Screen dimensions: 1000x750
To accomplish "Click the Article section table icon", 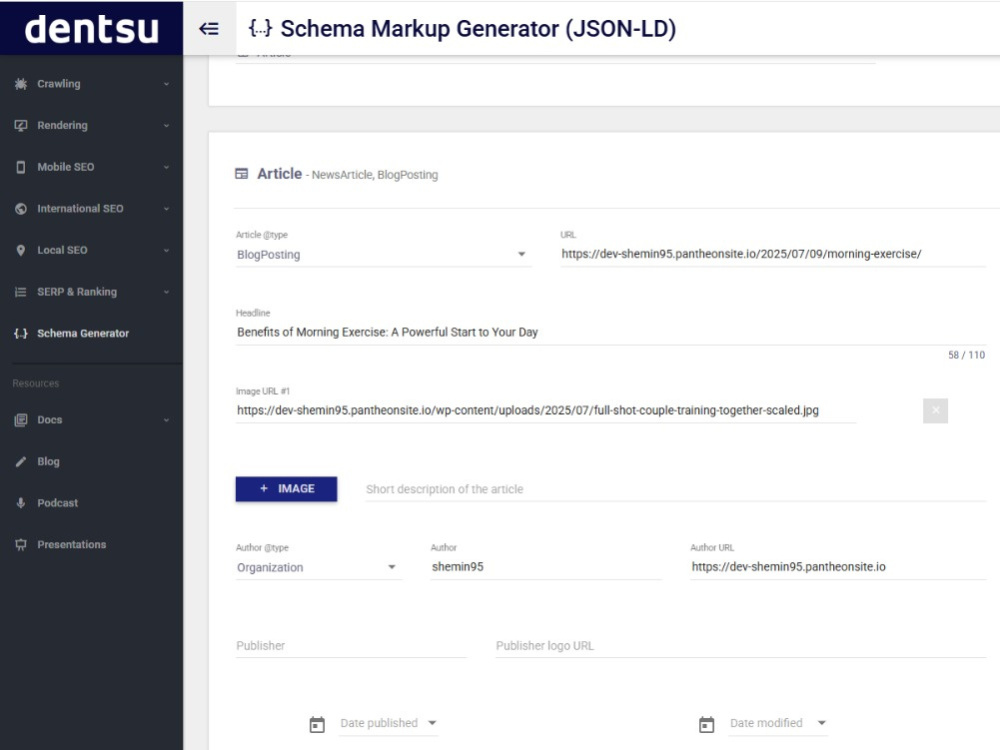I will coord(242,173).
